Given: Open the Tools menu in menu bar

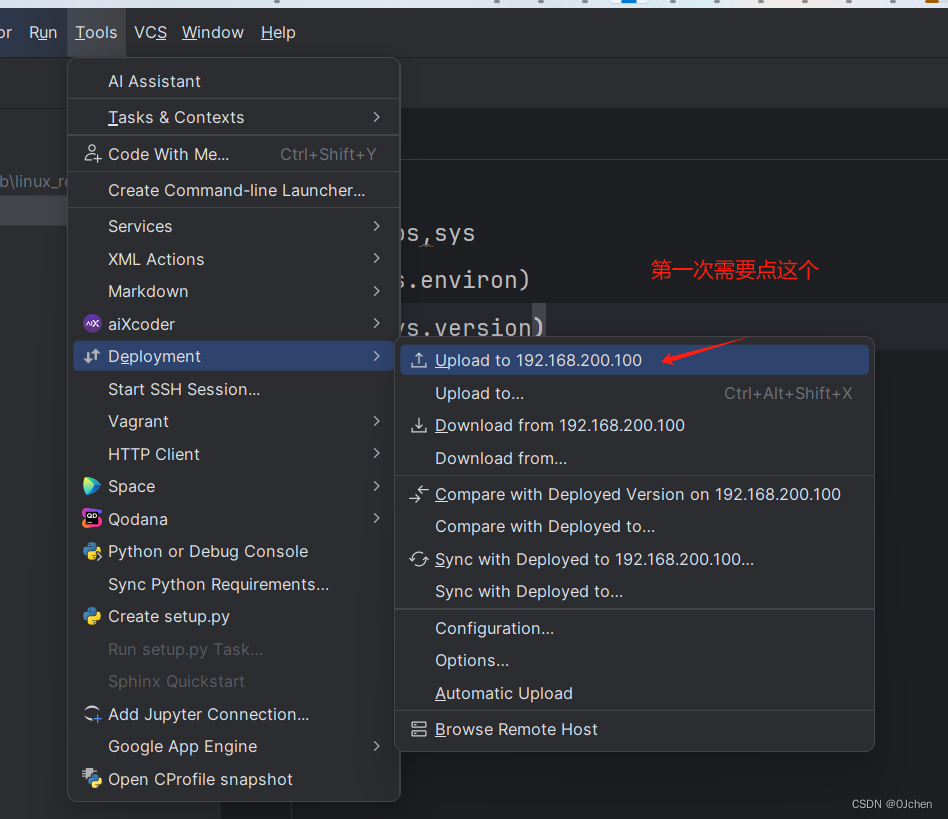Looking at the screenshot, I should tap(96, 33).
